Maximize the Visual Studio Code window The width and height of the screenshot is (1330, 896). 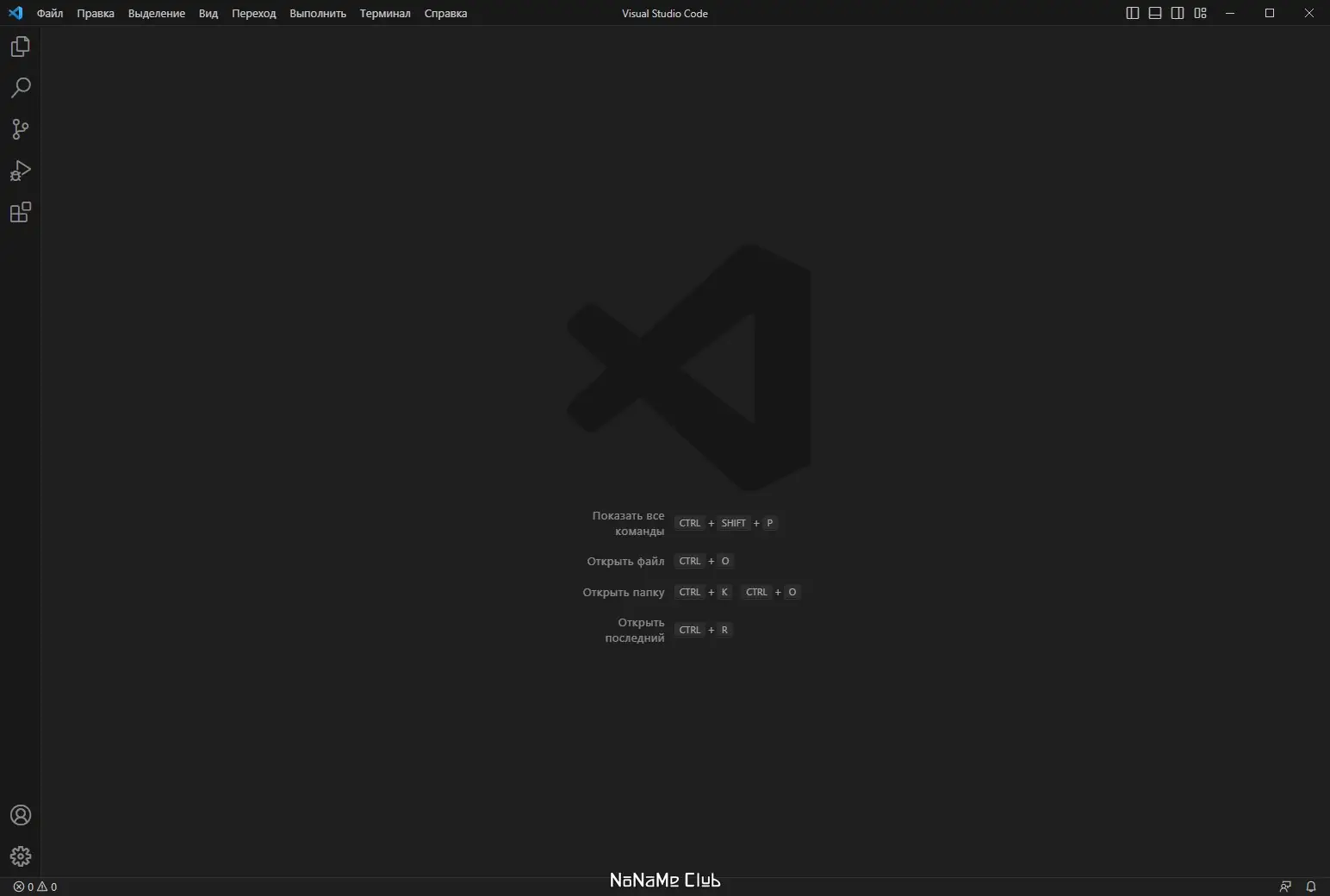pos(1270,13)
